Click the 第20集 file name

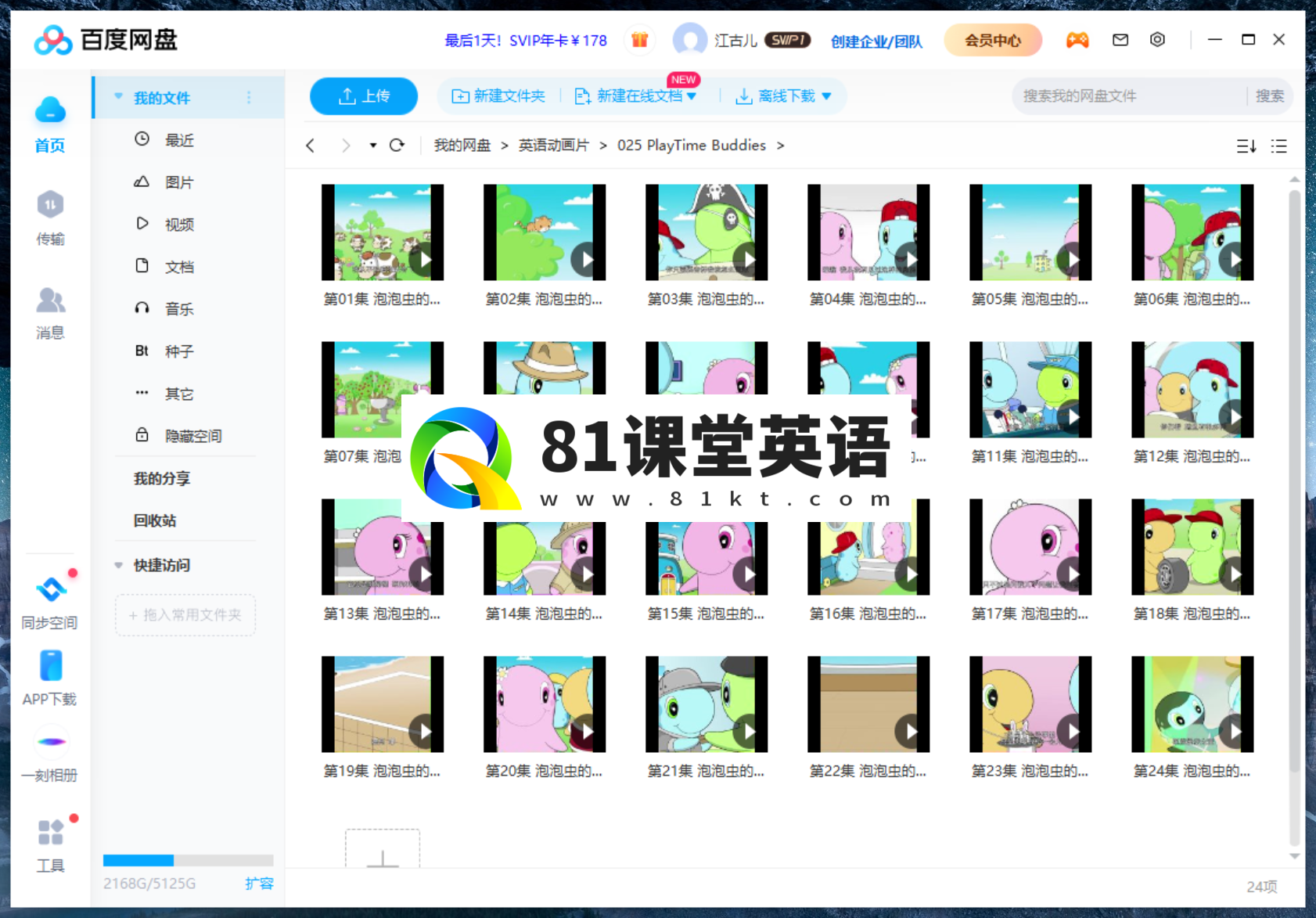544,772
